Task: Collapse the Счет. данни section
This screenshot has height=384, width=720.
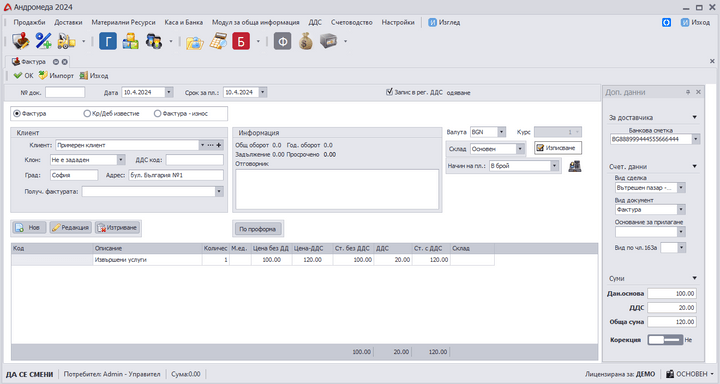Action: 694,166
